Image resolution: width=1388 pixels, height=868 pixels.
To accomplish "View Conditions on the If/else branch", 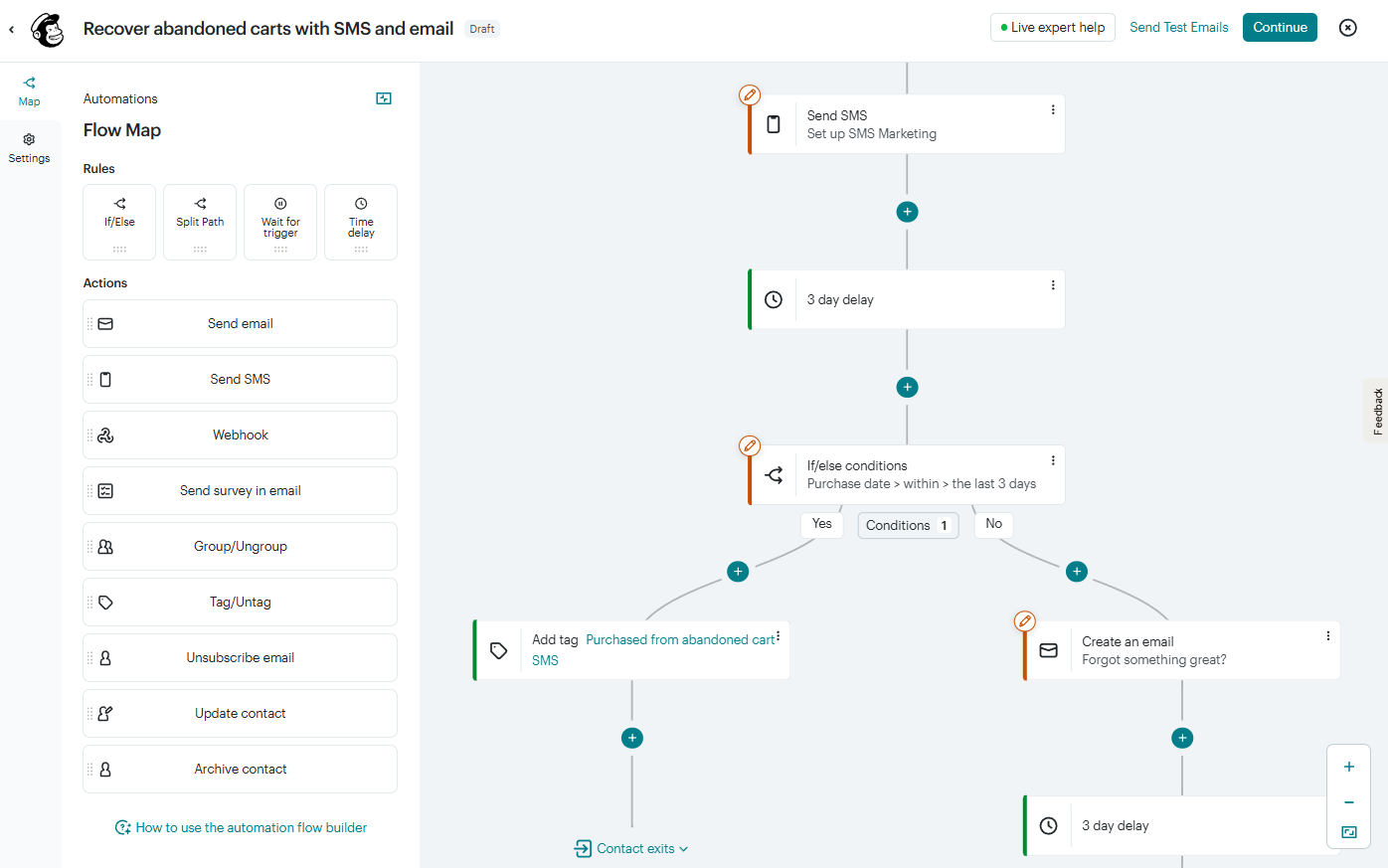I will 907,525.
